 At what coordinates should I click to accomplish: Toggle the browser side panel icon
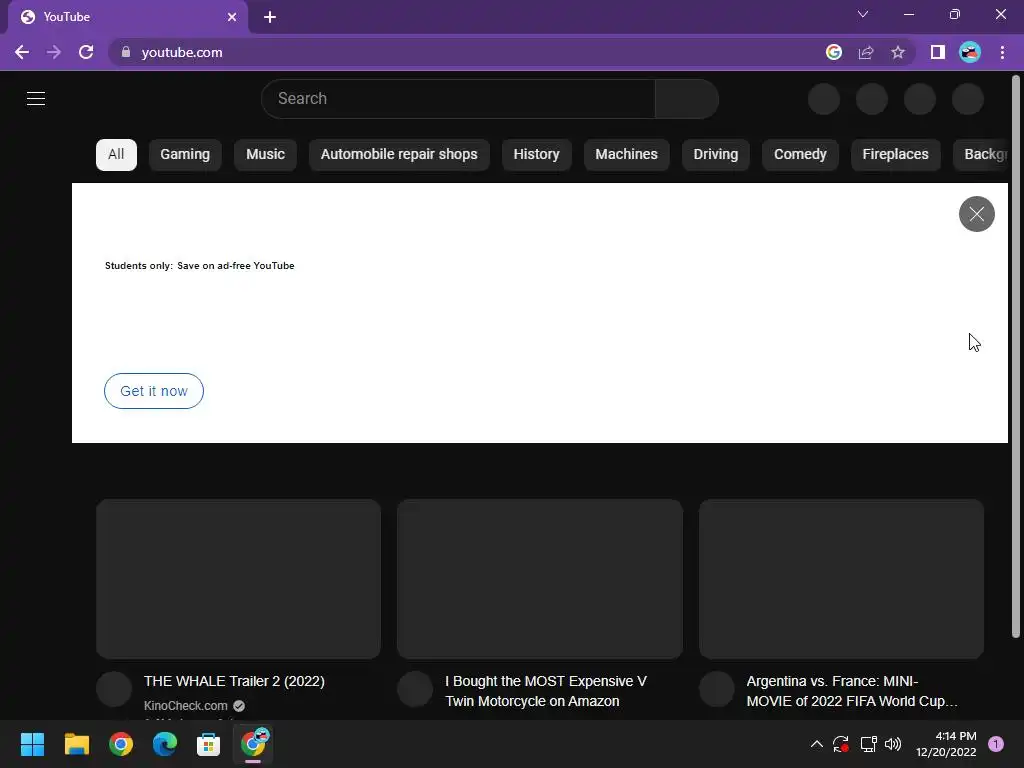pos(938,52)
